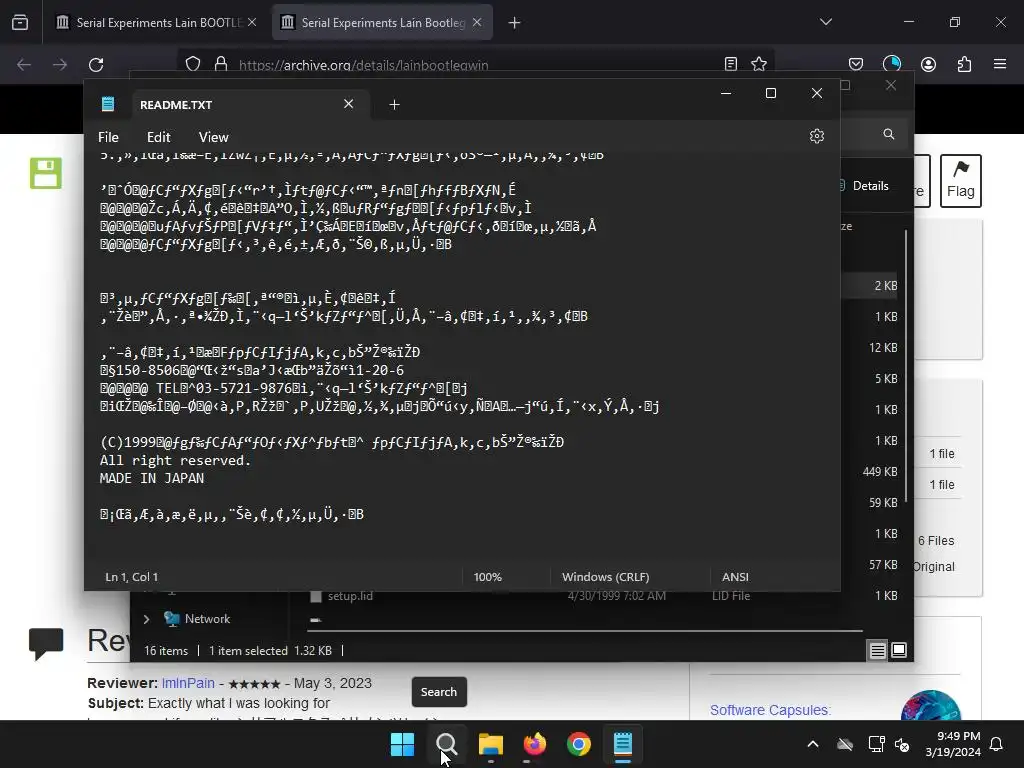The width and height of the screenshot is (1024, 768).
Task: Open Windows Search from taskbar
Action: pos(447,744)
